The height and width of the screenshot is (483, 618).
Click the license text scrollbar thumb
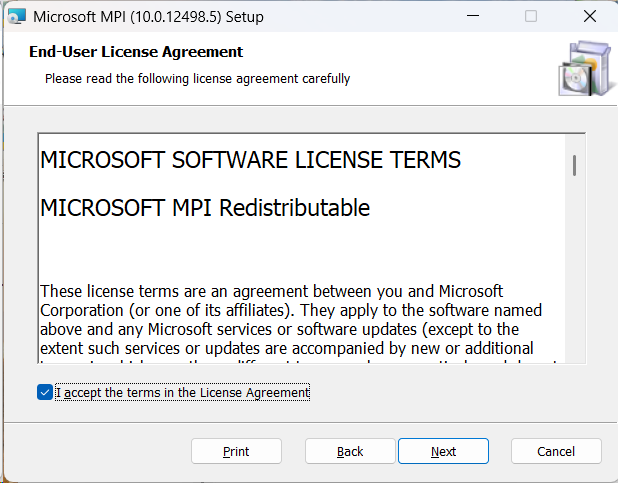(x=575, y=166)
